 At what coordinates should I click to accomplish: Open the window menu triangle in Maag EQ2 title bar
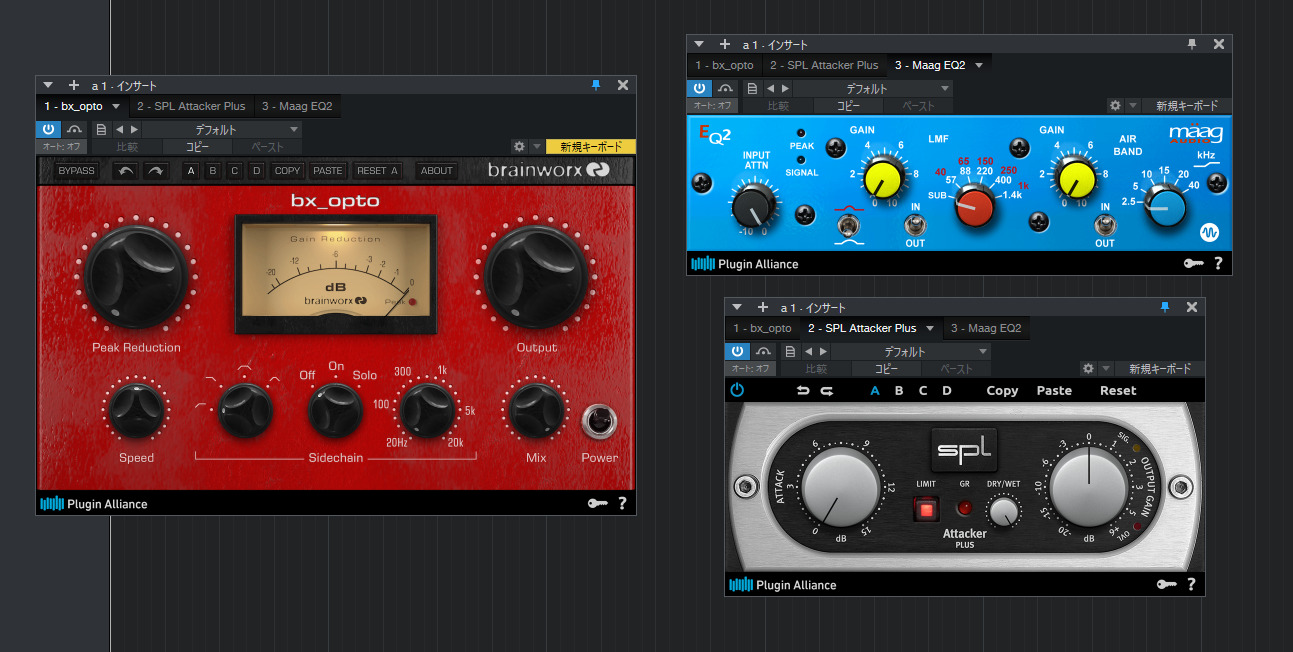coord(699,44)
